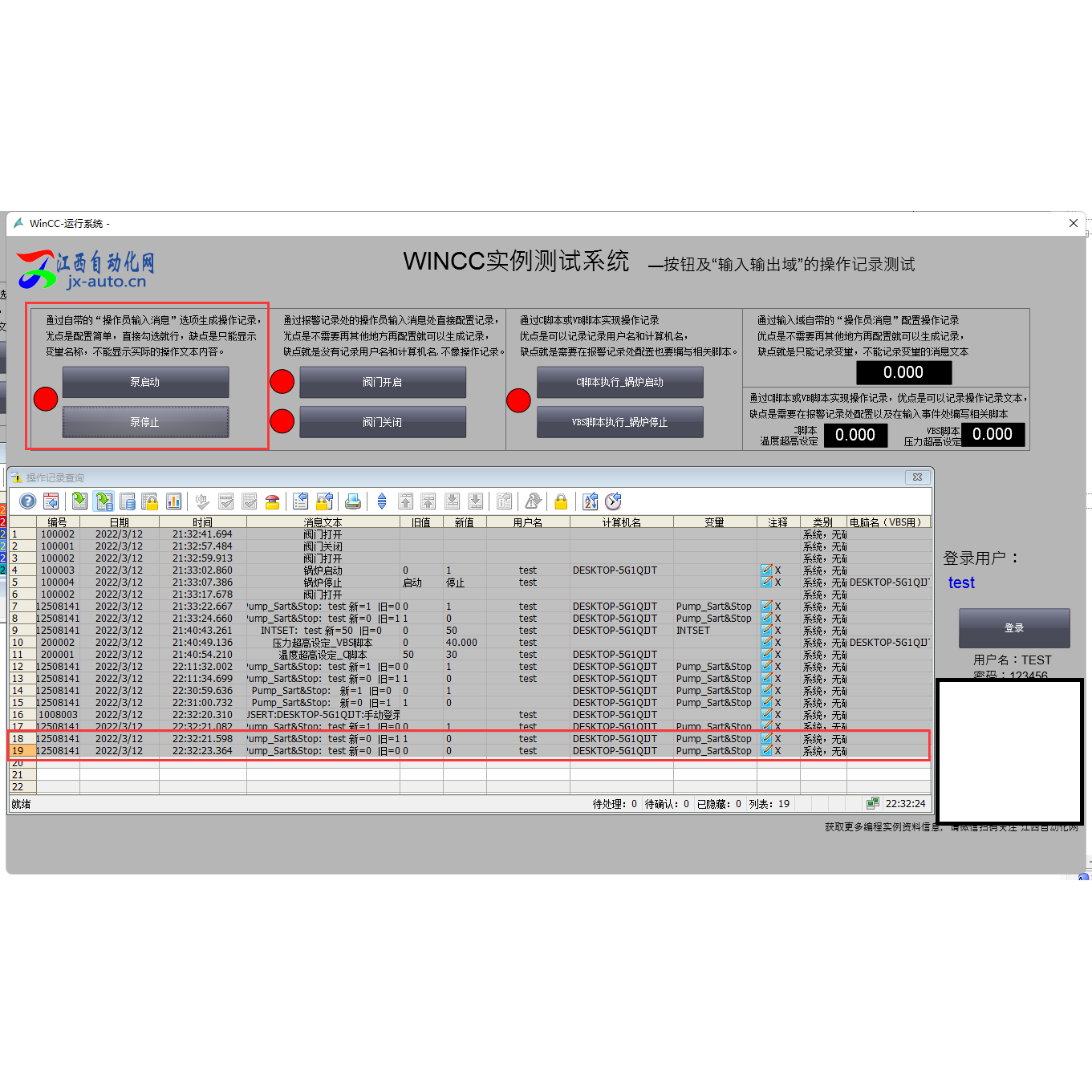Screen dimensions: 1092x1092
Task: Click the 列表: 19 status bar entry
Action: 769,804
